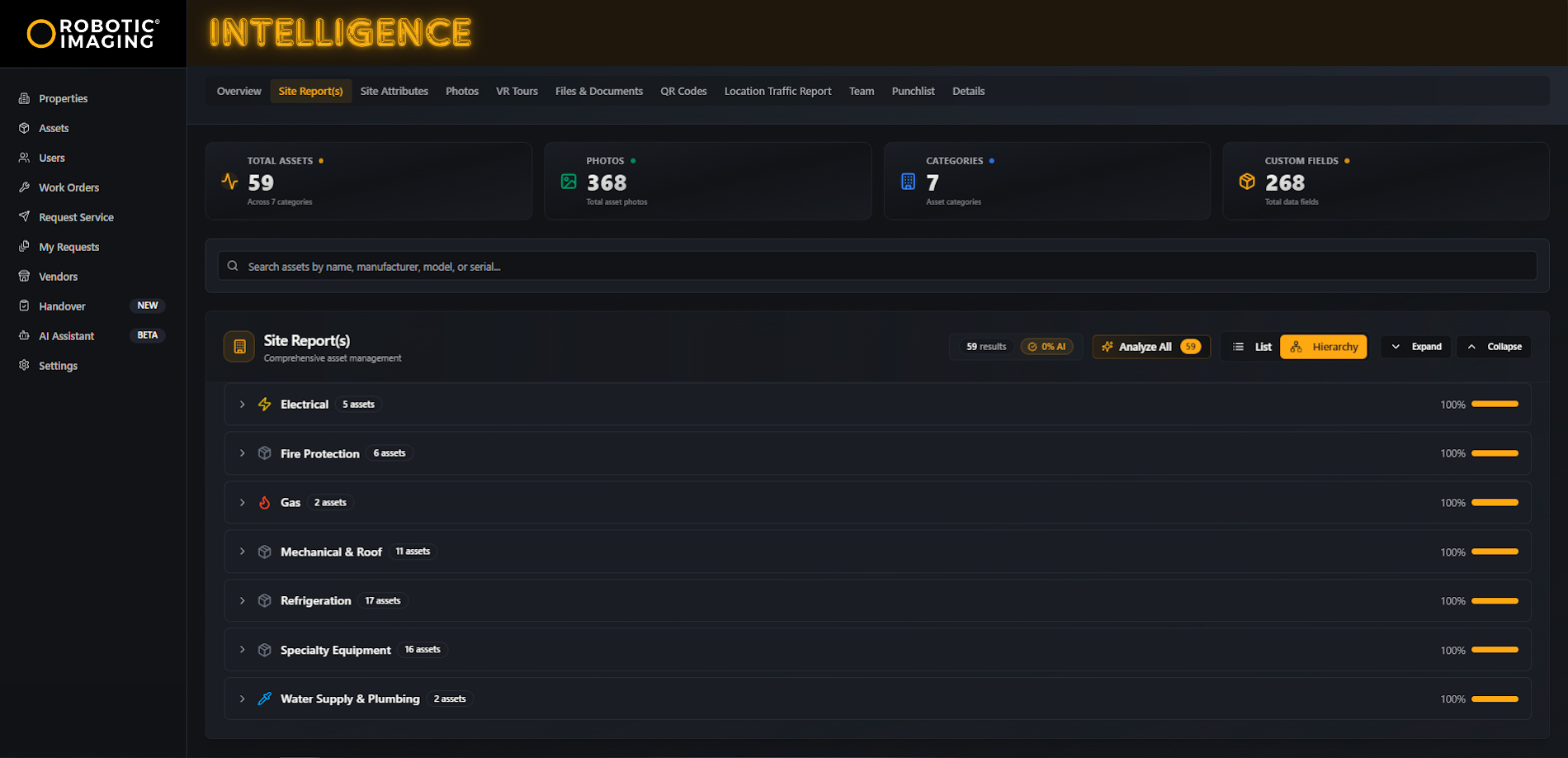Click the Electrical lightning bolt icon

[264, 405]
